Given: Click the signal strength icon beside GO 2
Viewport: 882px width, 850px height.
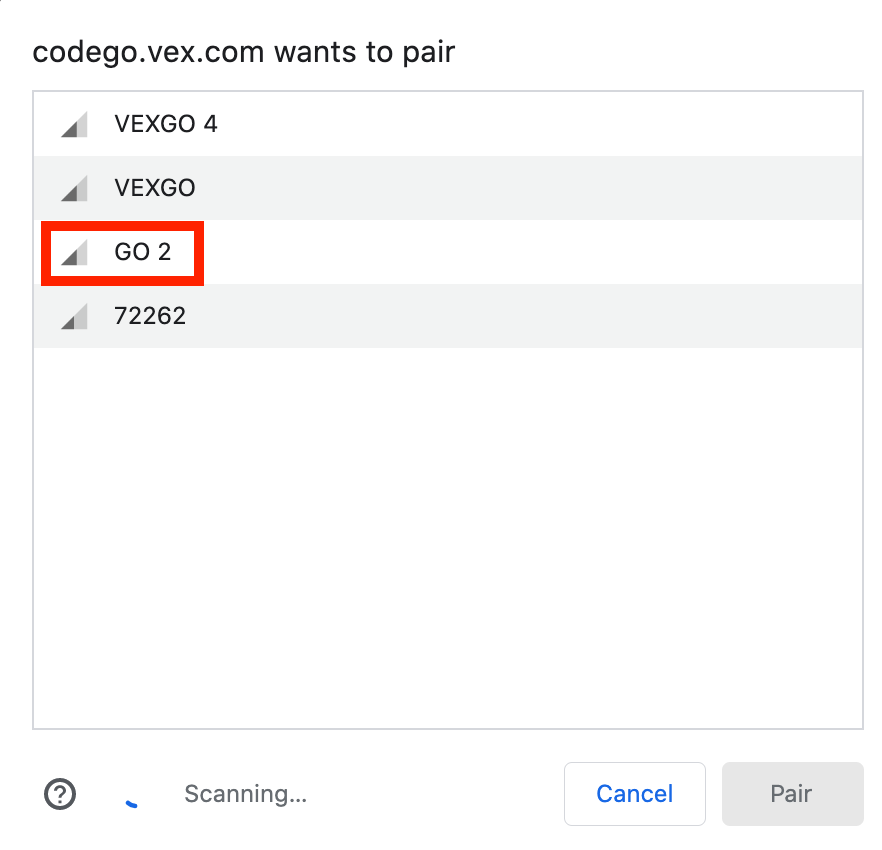Looking at the screenshot, I should (x=74, y=252).
